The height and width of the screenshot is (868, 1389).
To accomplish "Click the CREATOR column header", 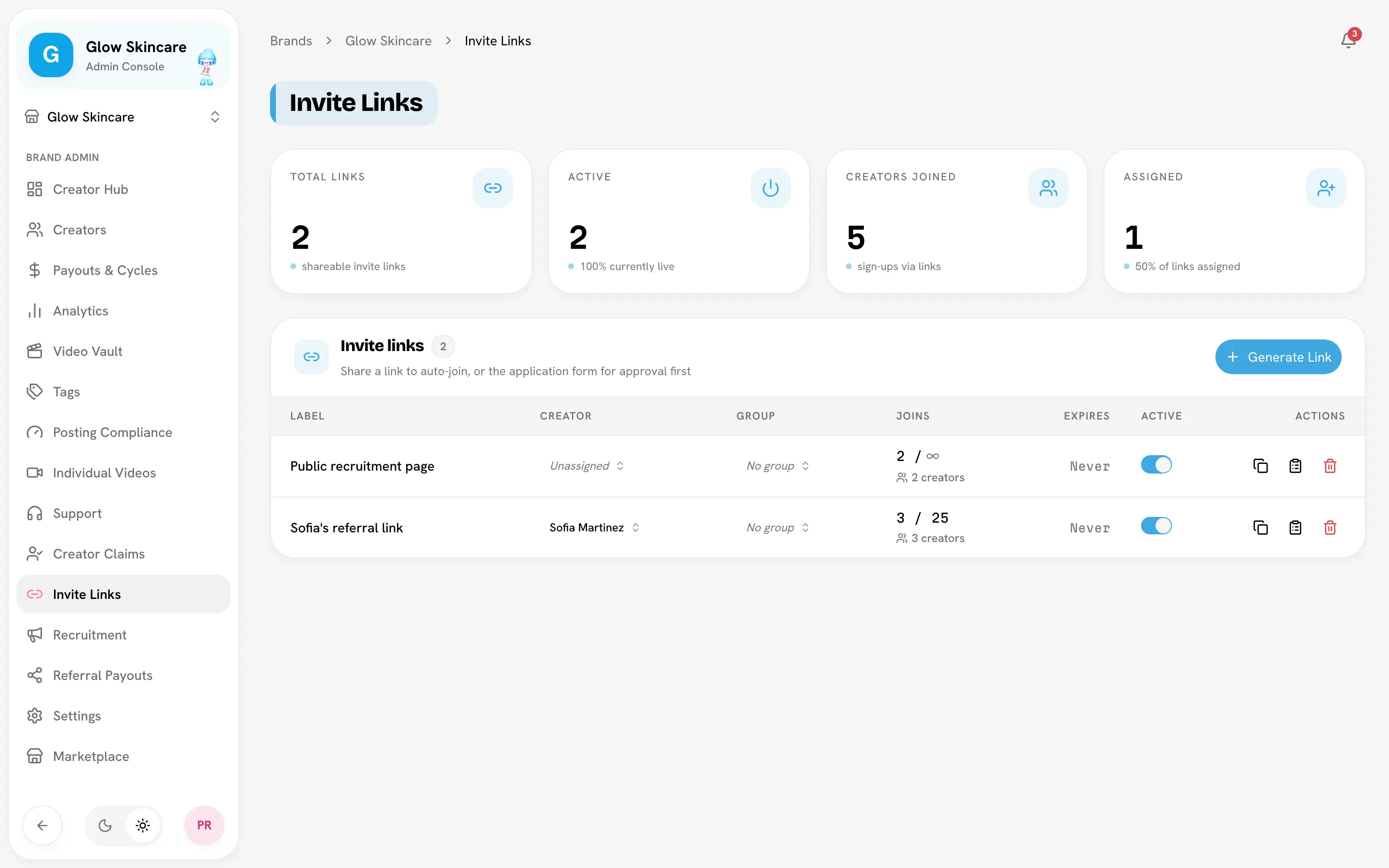I will [x=565, y=416].
